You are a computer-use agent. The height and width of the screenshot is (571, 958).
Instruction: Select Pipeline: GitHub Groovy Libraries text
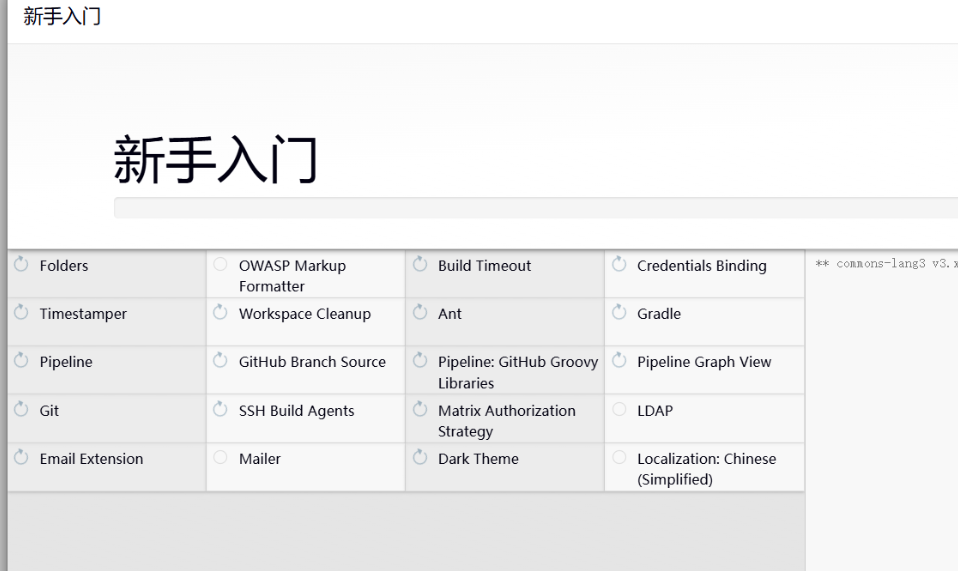click(518, 373)
